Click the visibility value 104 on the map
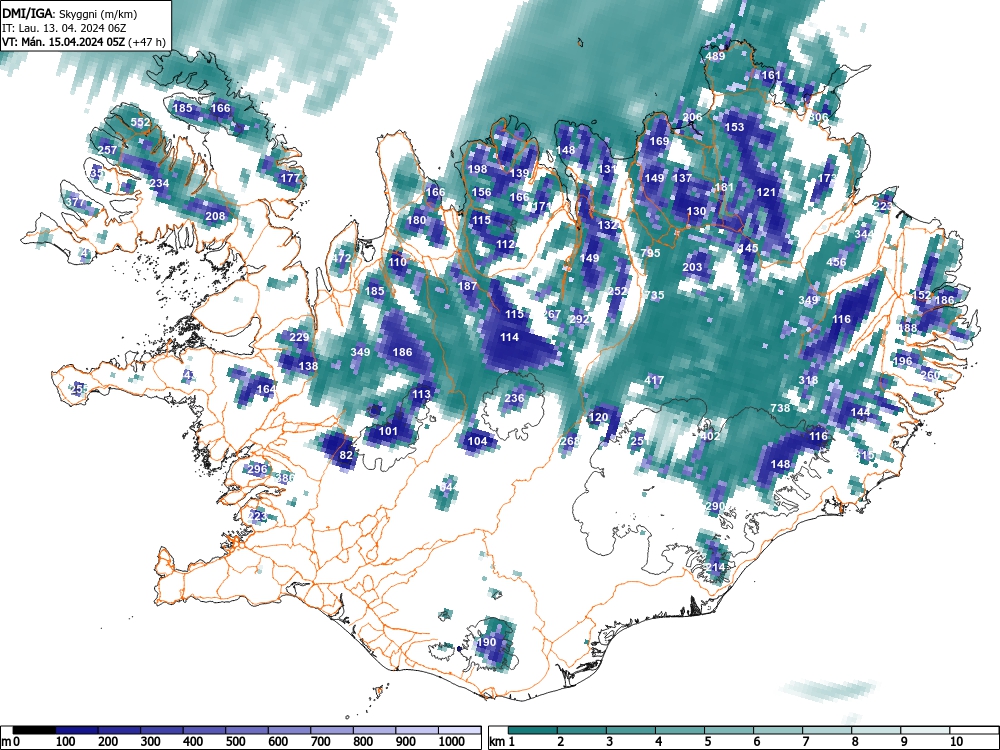Viewport: 1000px width, 750px height. coord(477,441)
